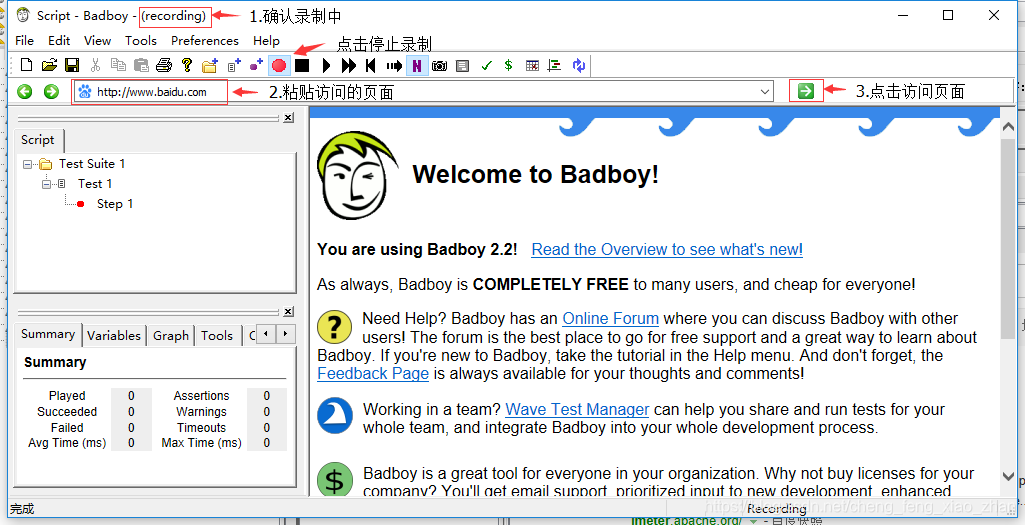Create a new script with New icon
Screen dimensions: 1025x525
pos(26,65)
